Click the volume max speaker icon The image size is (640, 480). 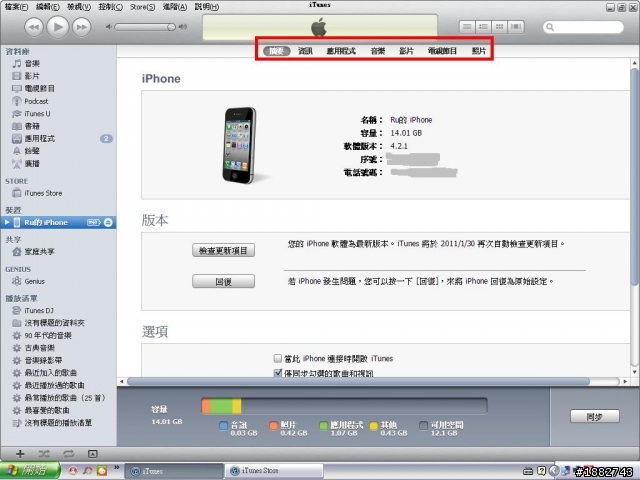coord(183,27)
